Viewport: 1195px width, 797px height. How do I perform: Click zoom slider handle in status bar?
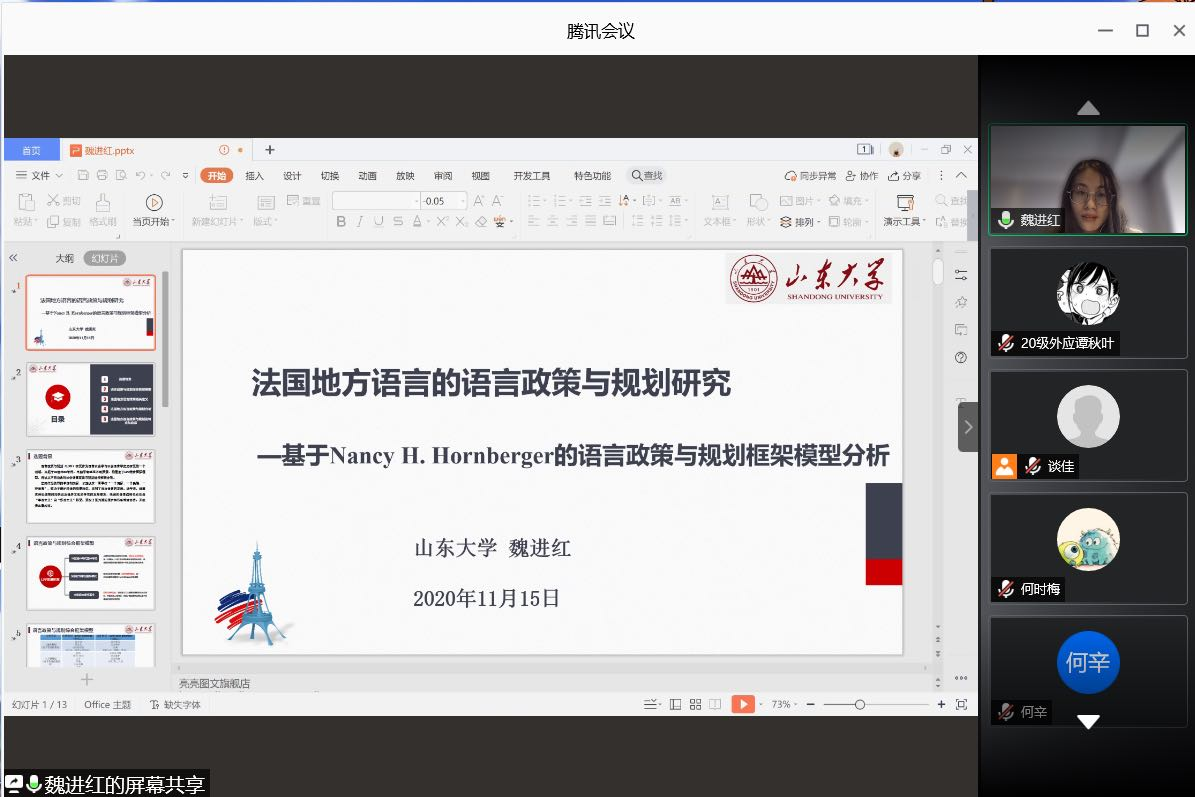pyautogui.click(x=859, y=705)
